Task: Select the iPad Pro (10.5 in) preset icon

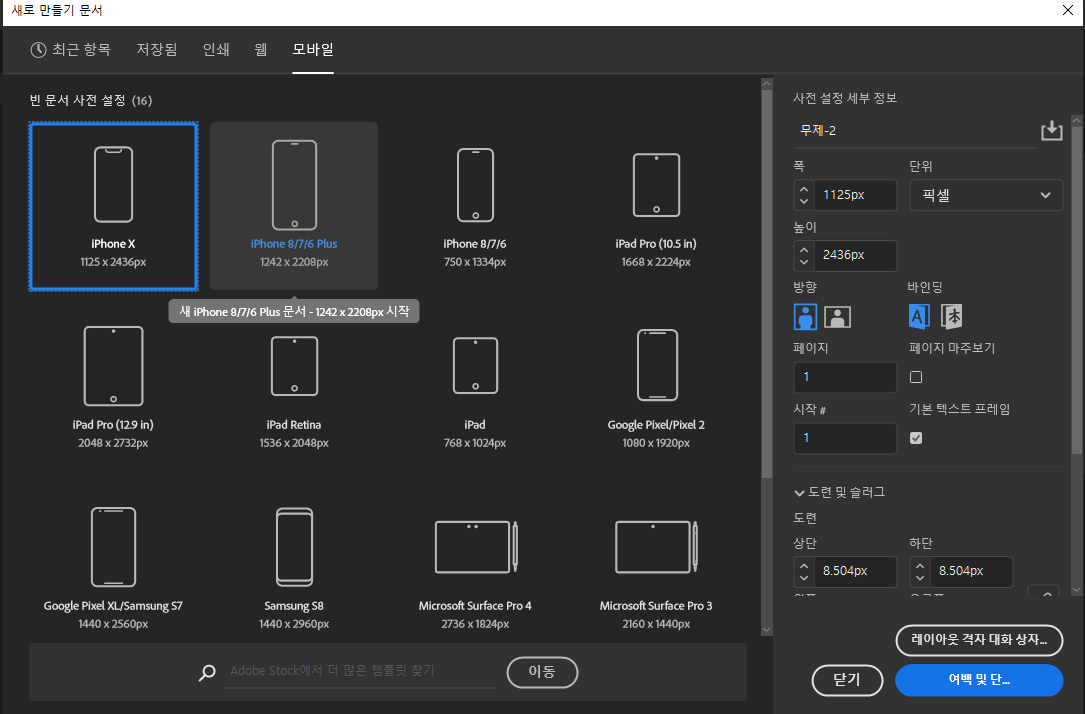Action: coord(657,185)
